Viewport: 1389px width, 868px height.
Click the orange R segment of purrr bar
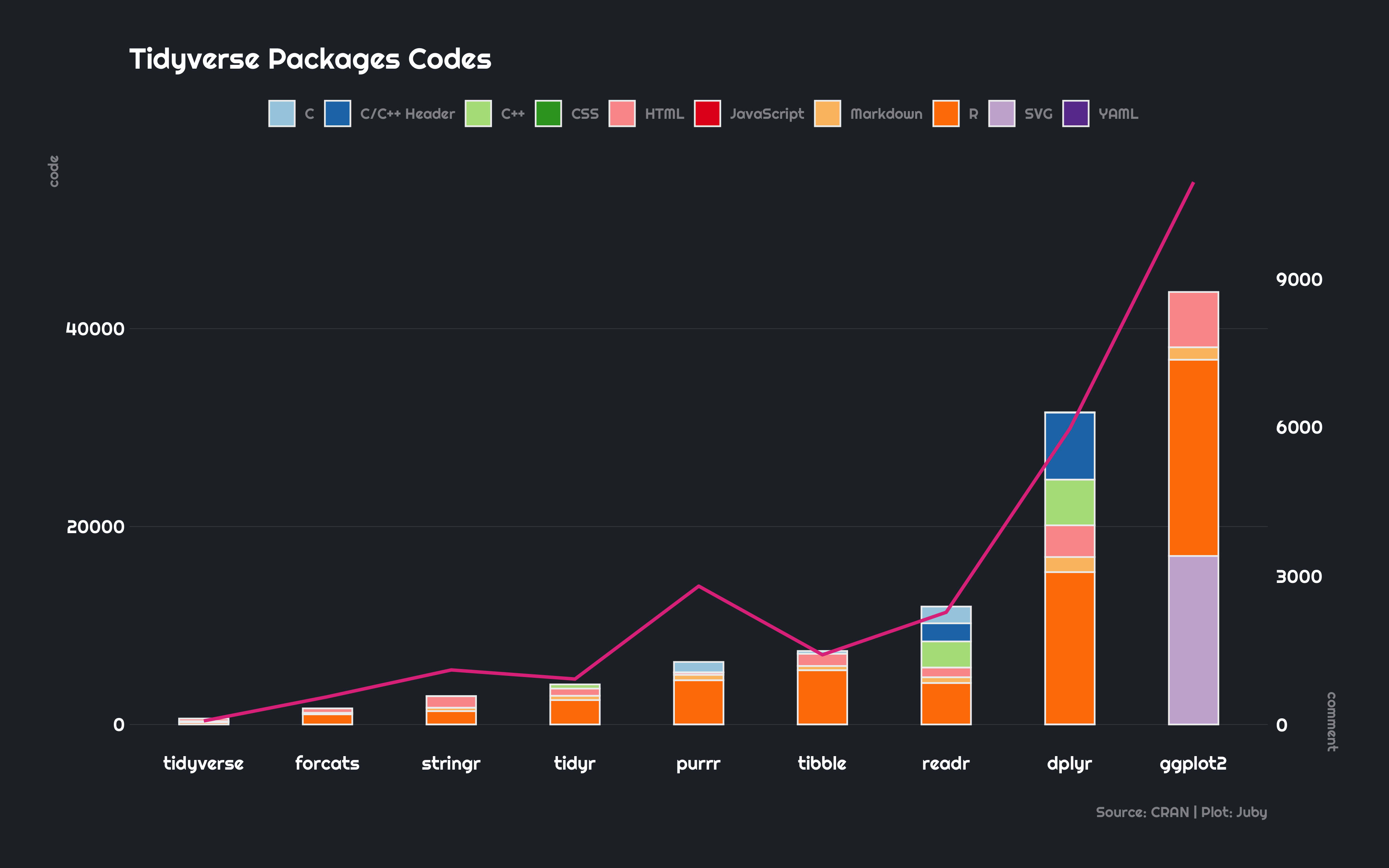pos(698,702)
